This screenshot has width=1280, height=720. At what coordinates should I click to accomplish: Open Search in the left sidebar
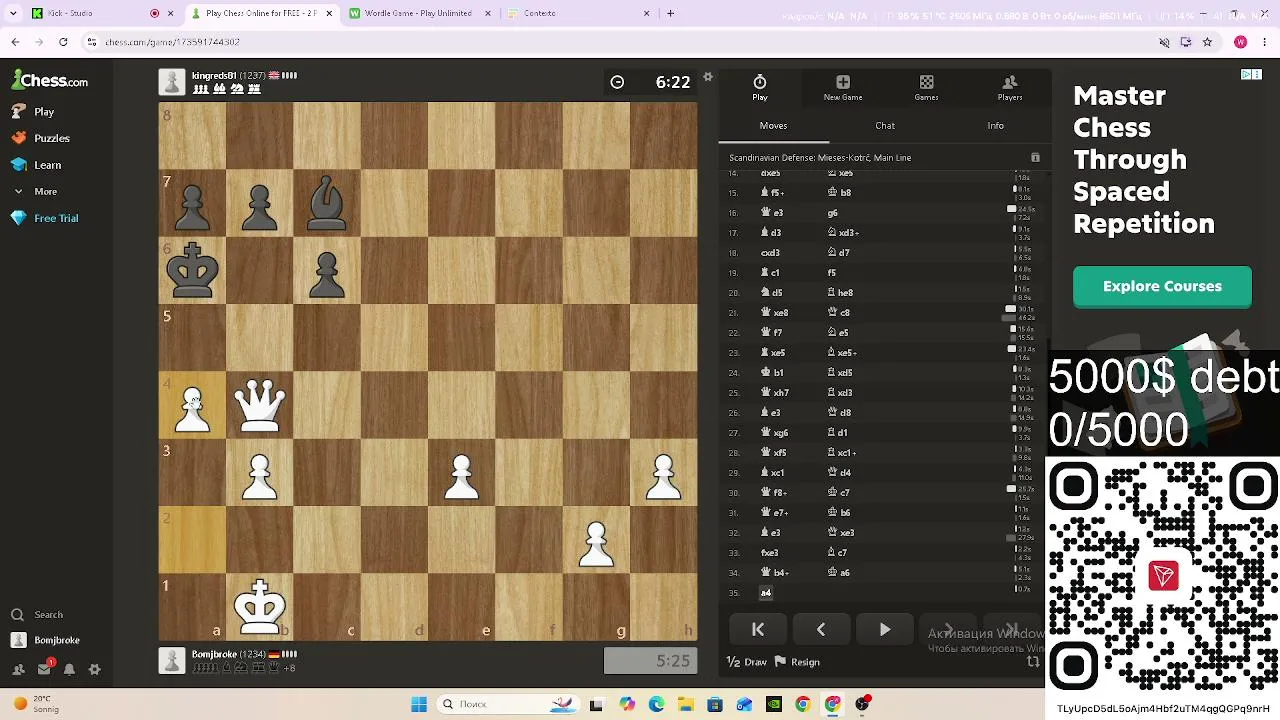(x=38, y=615)
